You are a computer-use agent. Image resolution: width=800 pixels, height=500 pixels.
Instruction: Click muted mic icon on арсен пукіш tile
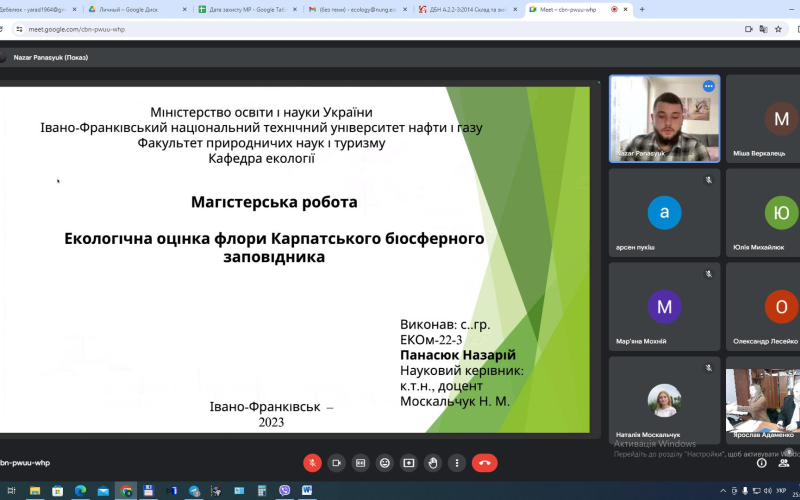click(709, 180)
